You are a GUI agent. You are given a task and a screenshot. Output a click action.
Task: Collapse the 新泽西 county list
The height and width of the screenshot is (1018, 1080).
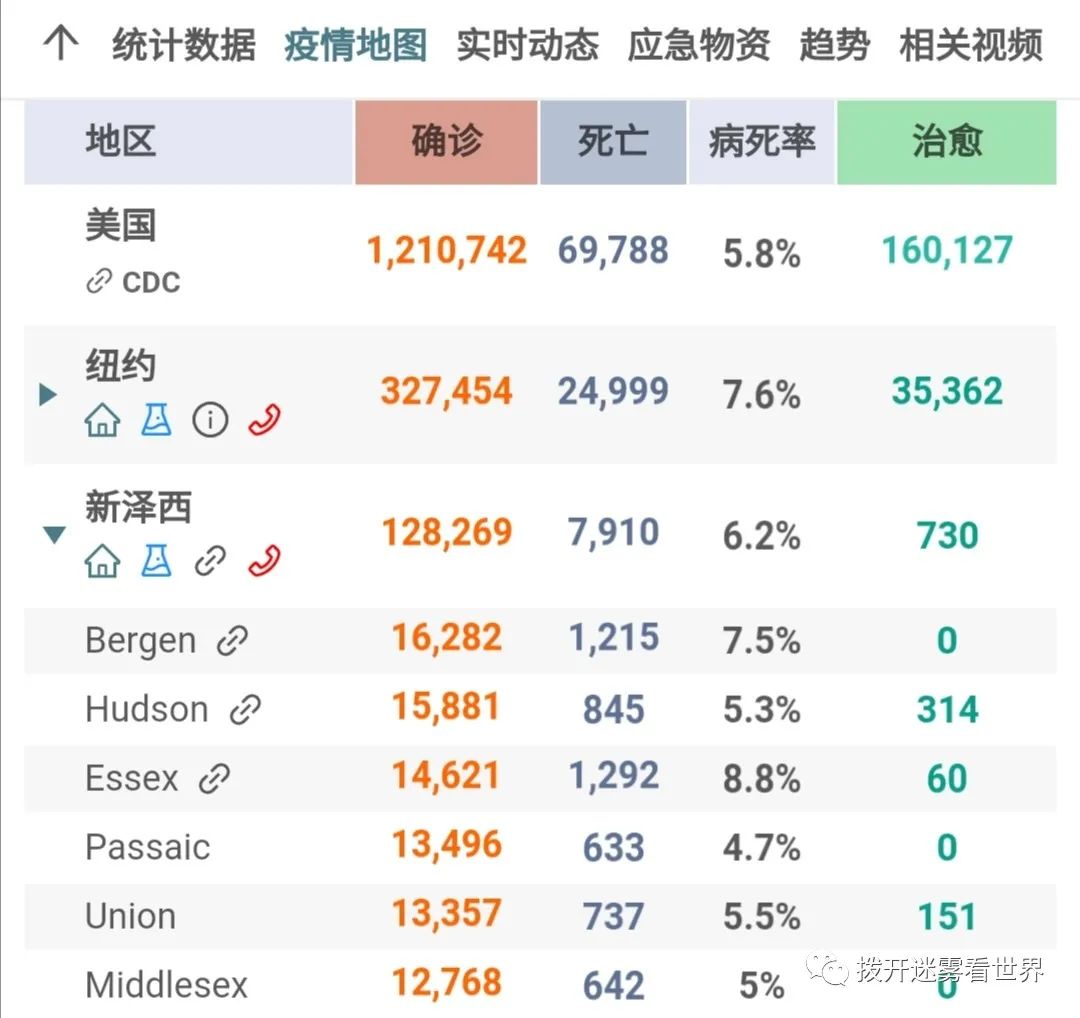click(54, 535)
